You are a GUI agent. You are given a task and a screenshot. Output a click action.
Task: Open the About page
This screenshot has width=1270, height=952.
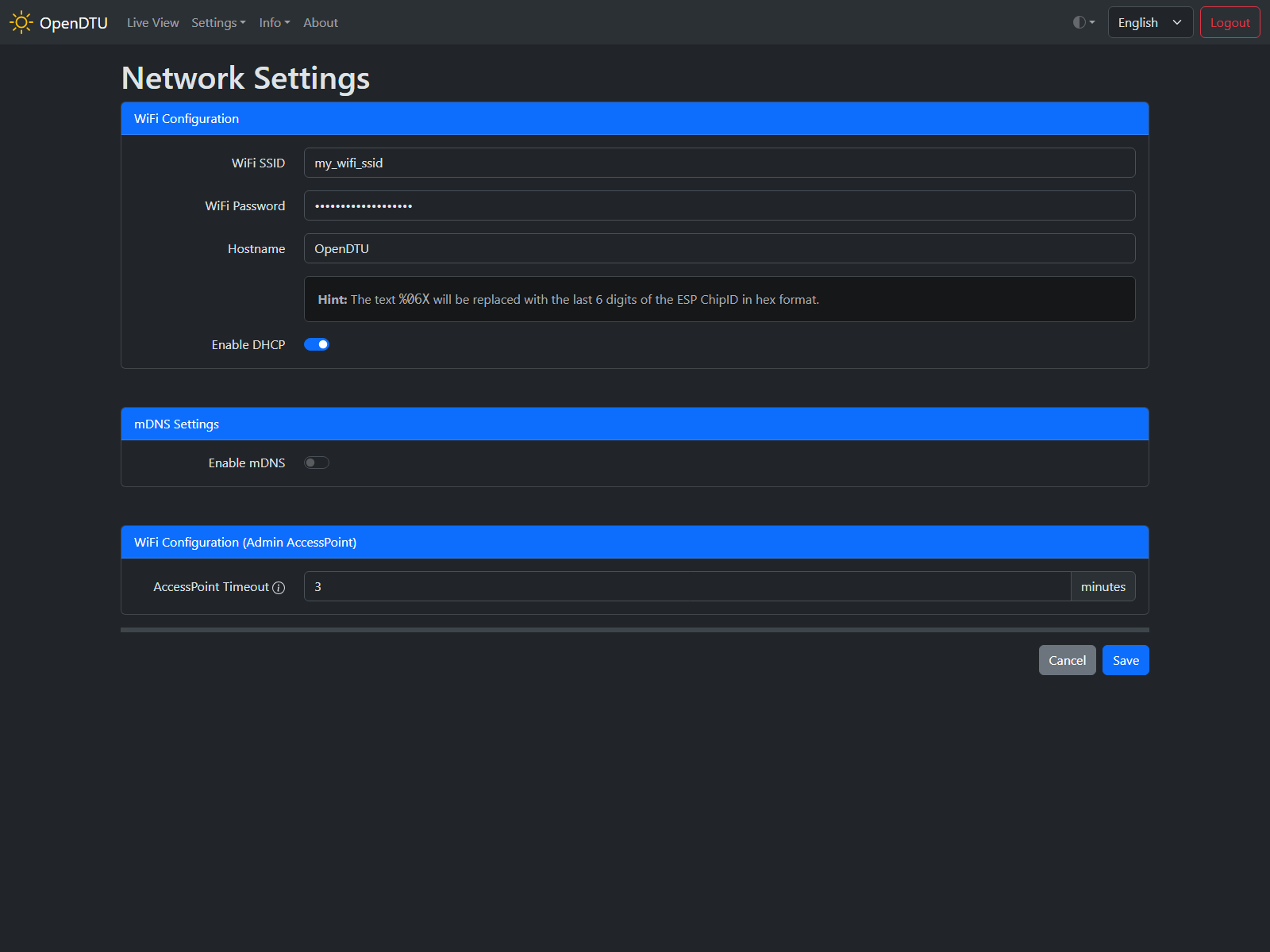click(x=321, y=22)
